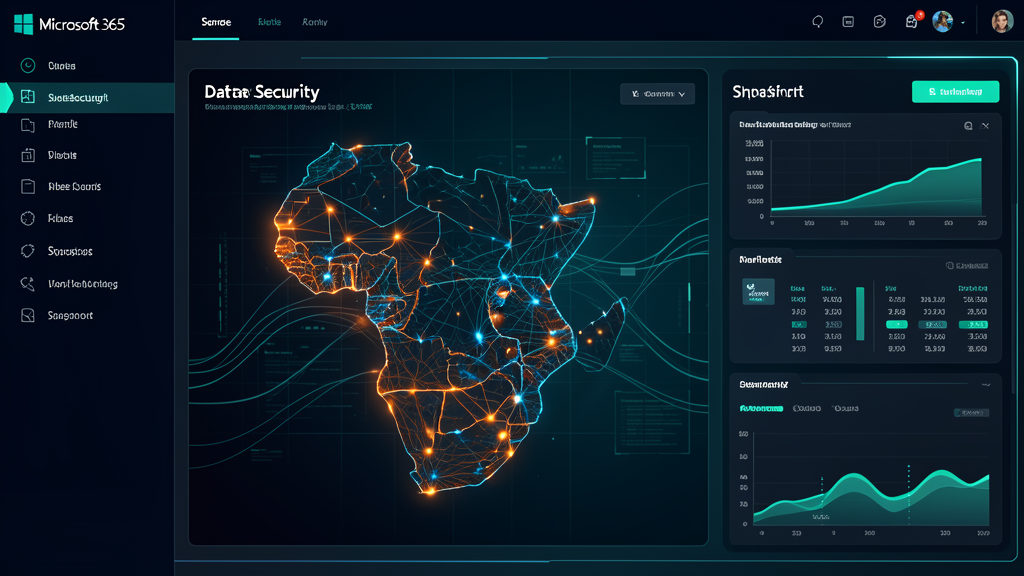Viewport: 1024px width, 576px height.
Task: Collapse the bottom chart card using its chevron
Action: point(986,385)
